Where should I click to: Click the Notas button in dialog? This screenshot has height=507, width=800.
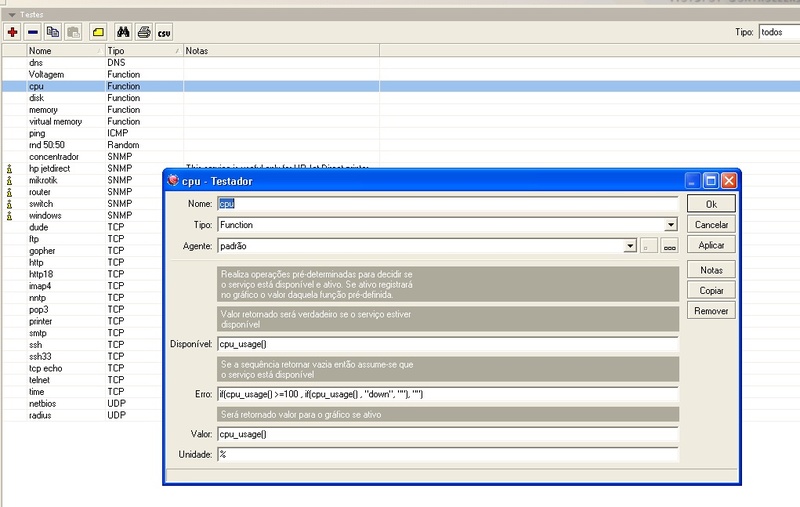(x=711, y=270)
